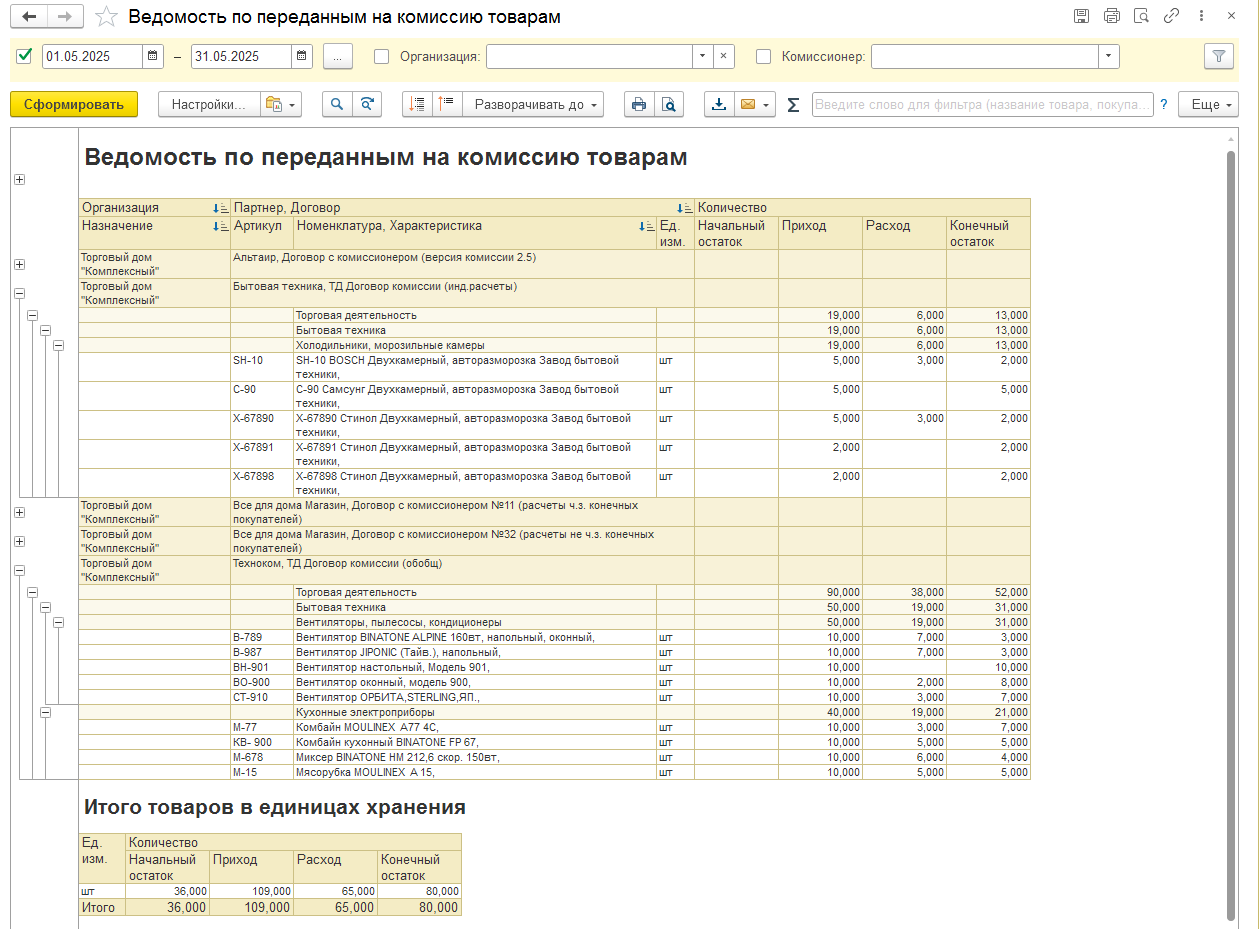
Task: Open print preview icon in toolbar
Action: pyautogui.click(x=669, y=104)
